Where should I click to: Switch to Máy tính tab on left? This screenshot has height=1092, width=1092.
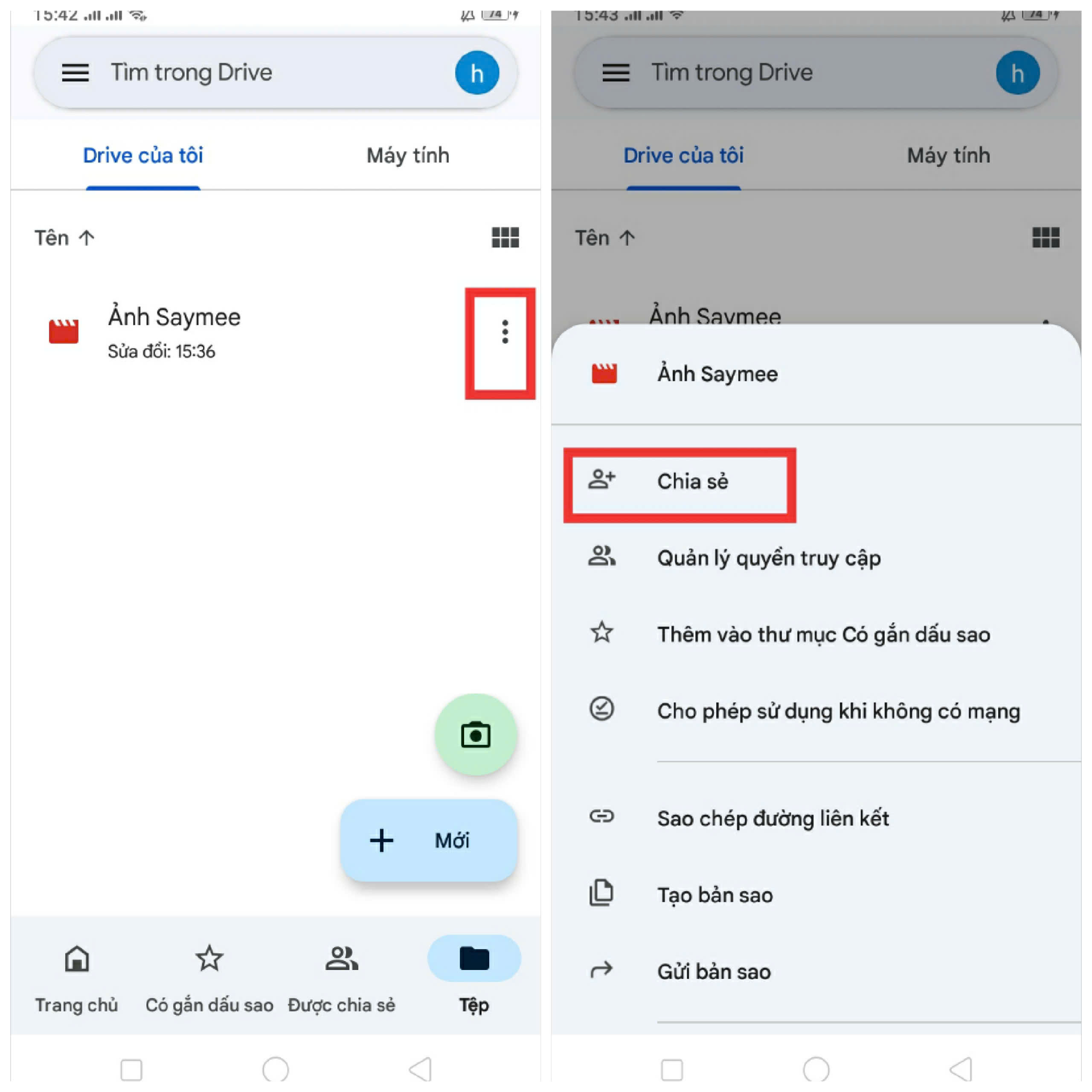tap(407, 155)
